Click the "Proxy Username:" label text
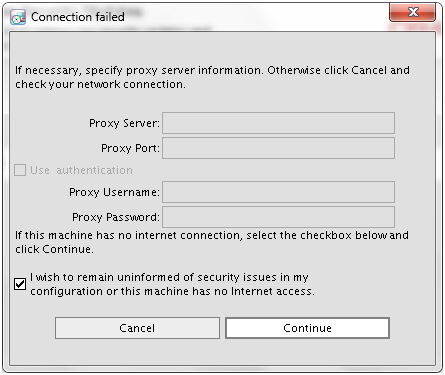The image size is (445, 375). click(x=114, y=192)
